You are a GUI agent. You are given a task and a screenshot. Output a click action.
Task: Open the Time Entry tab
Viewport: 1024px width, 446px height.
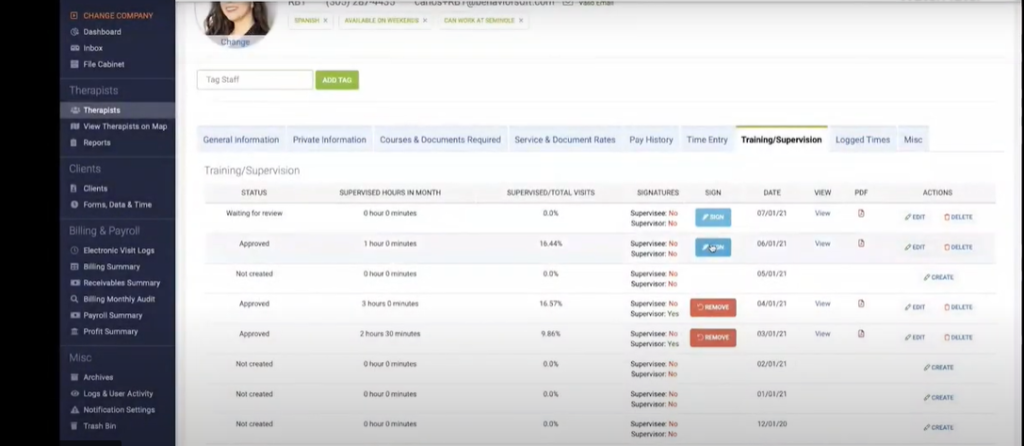(x=707, y=140)
